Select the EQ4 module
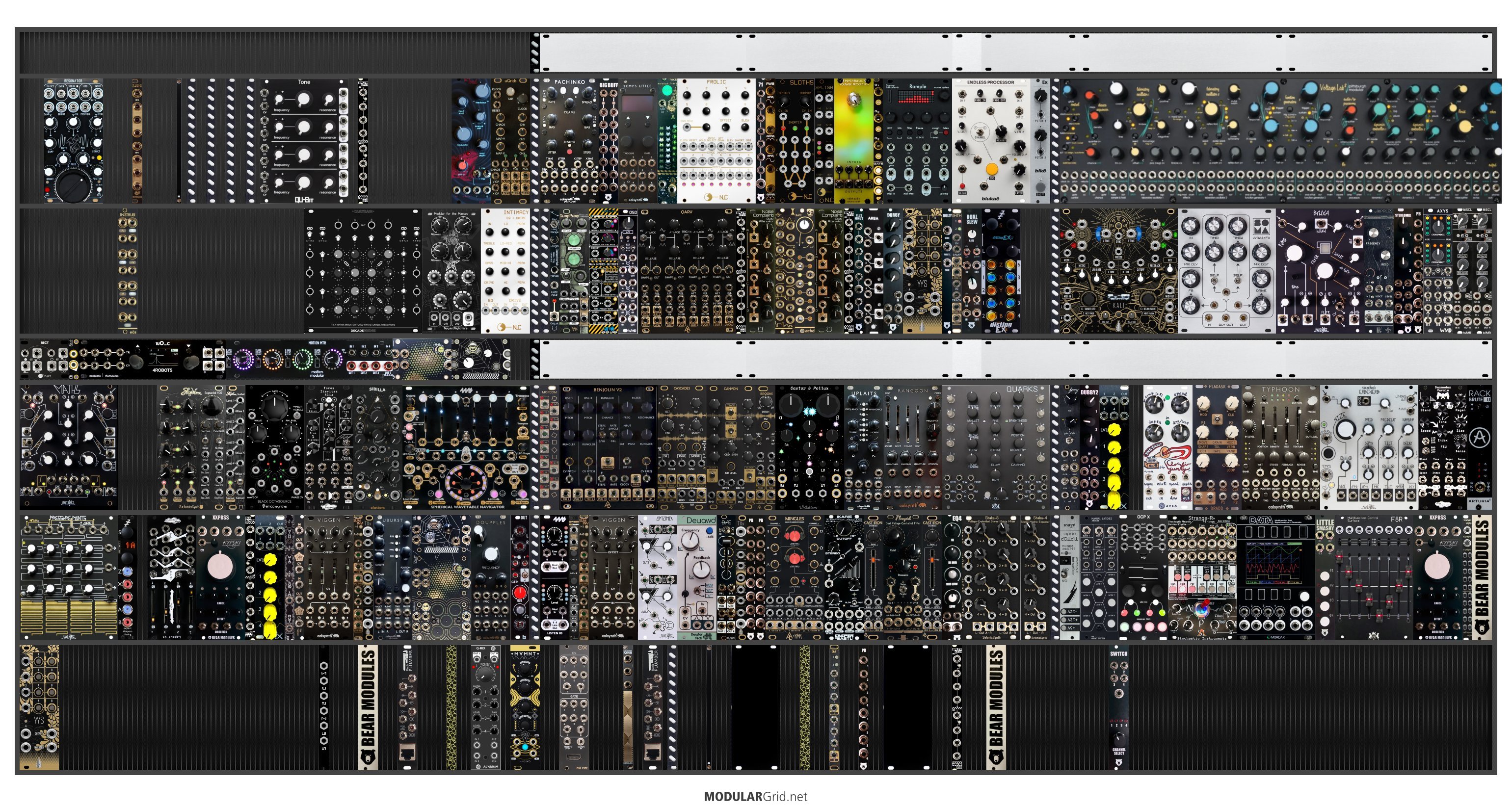 (x=952, y=577)
